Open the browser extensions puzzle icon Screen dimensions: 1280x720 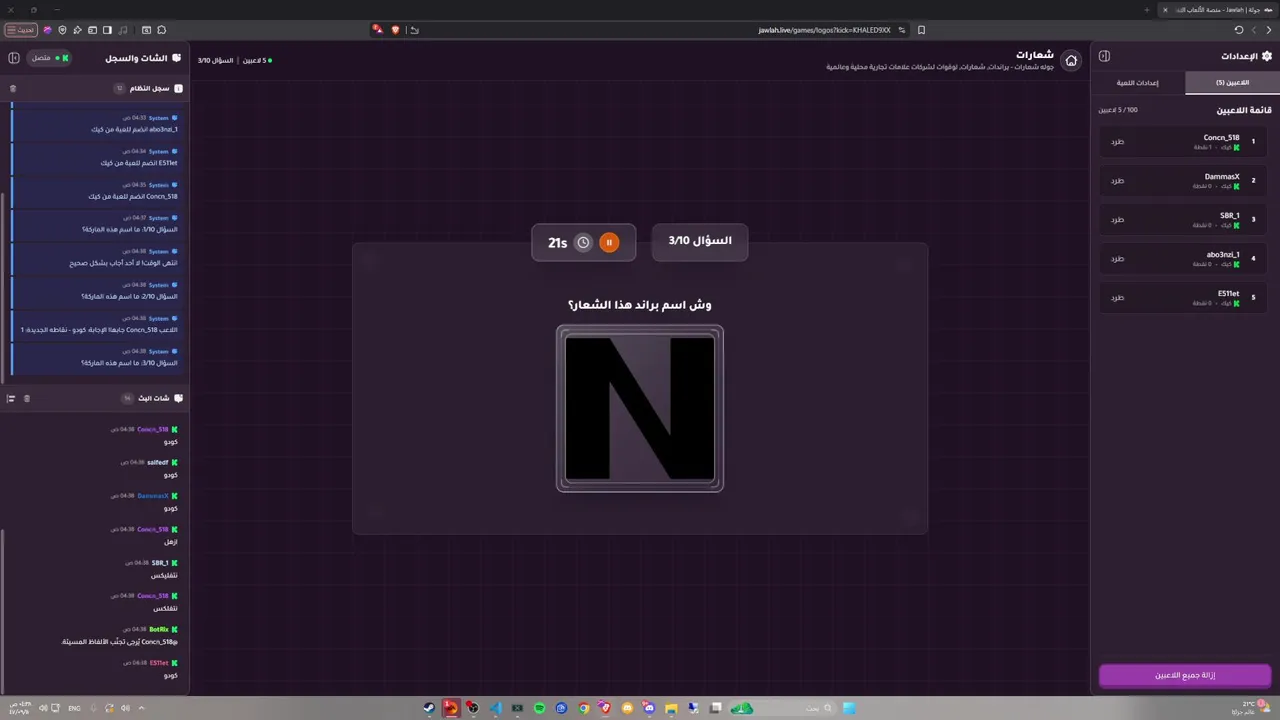(161, 30)
